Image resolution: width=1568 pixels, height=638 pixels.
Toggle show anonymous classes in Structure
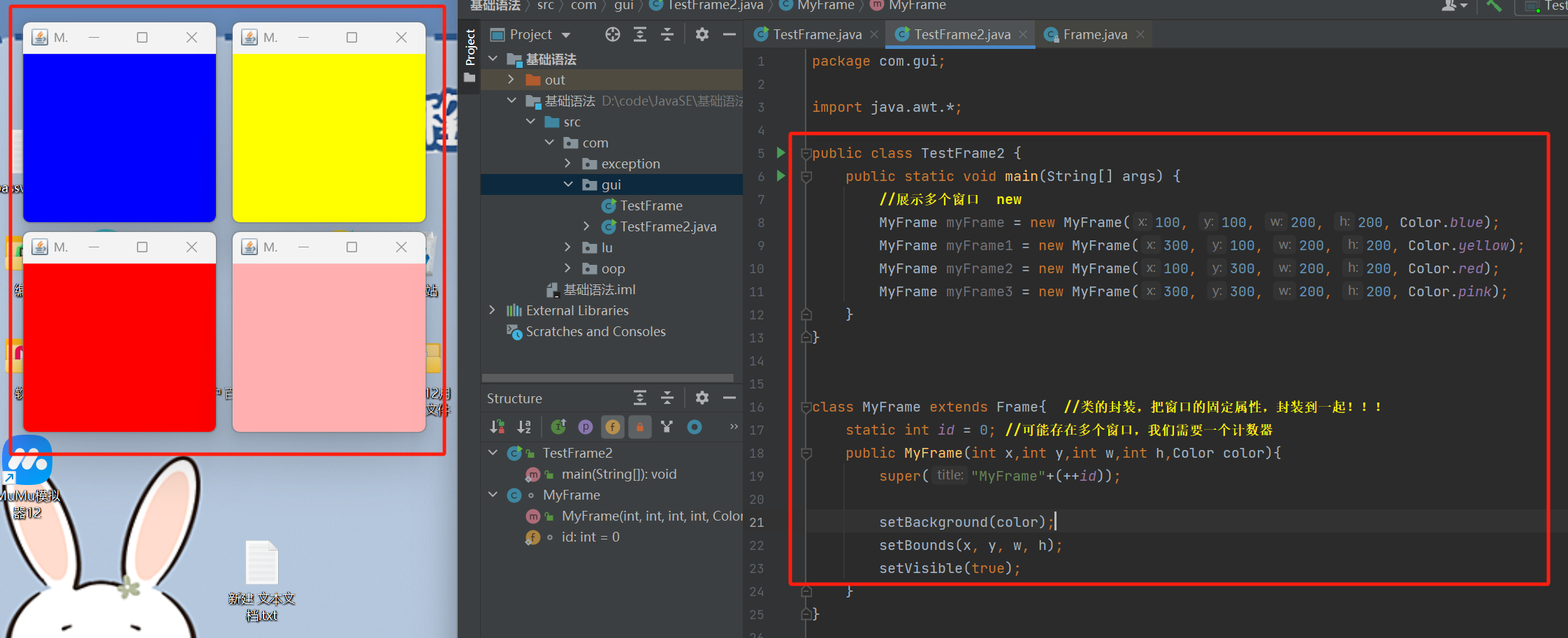point(667,427)
